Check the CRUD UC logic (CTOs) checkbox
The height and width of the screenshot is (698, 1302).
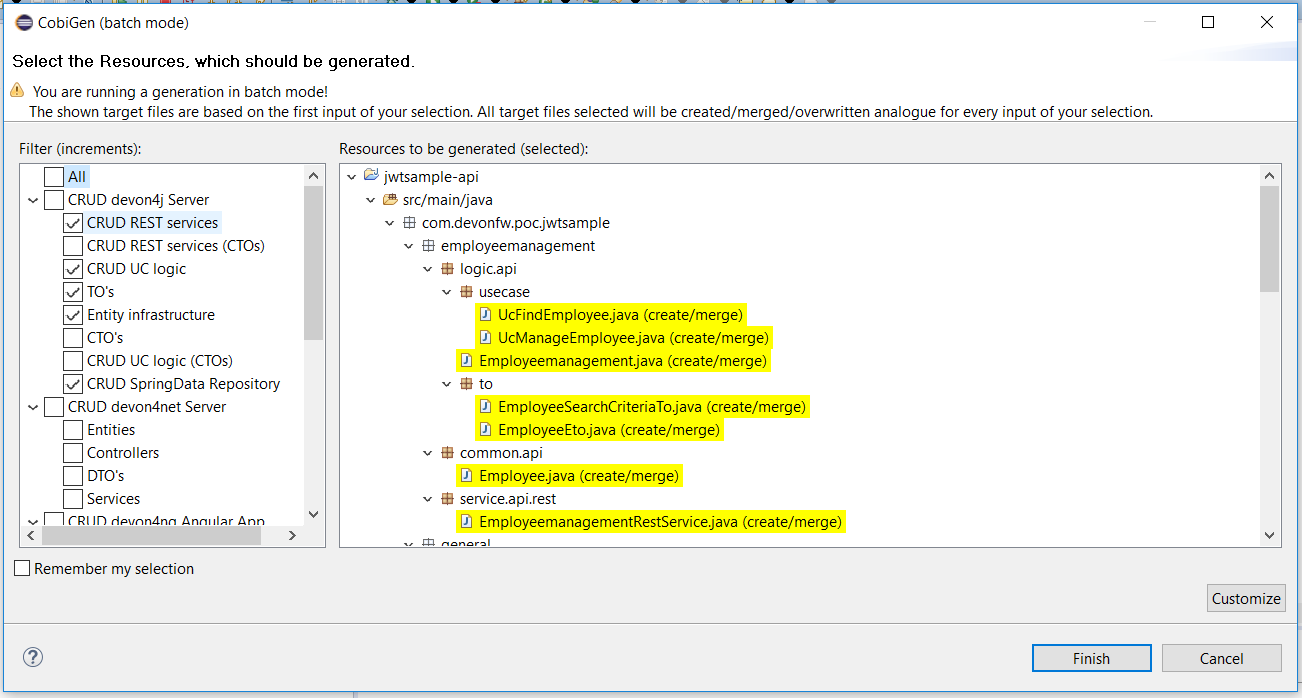coord(73,361)
